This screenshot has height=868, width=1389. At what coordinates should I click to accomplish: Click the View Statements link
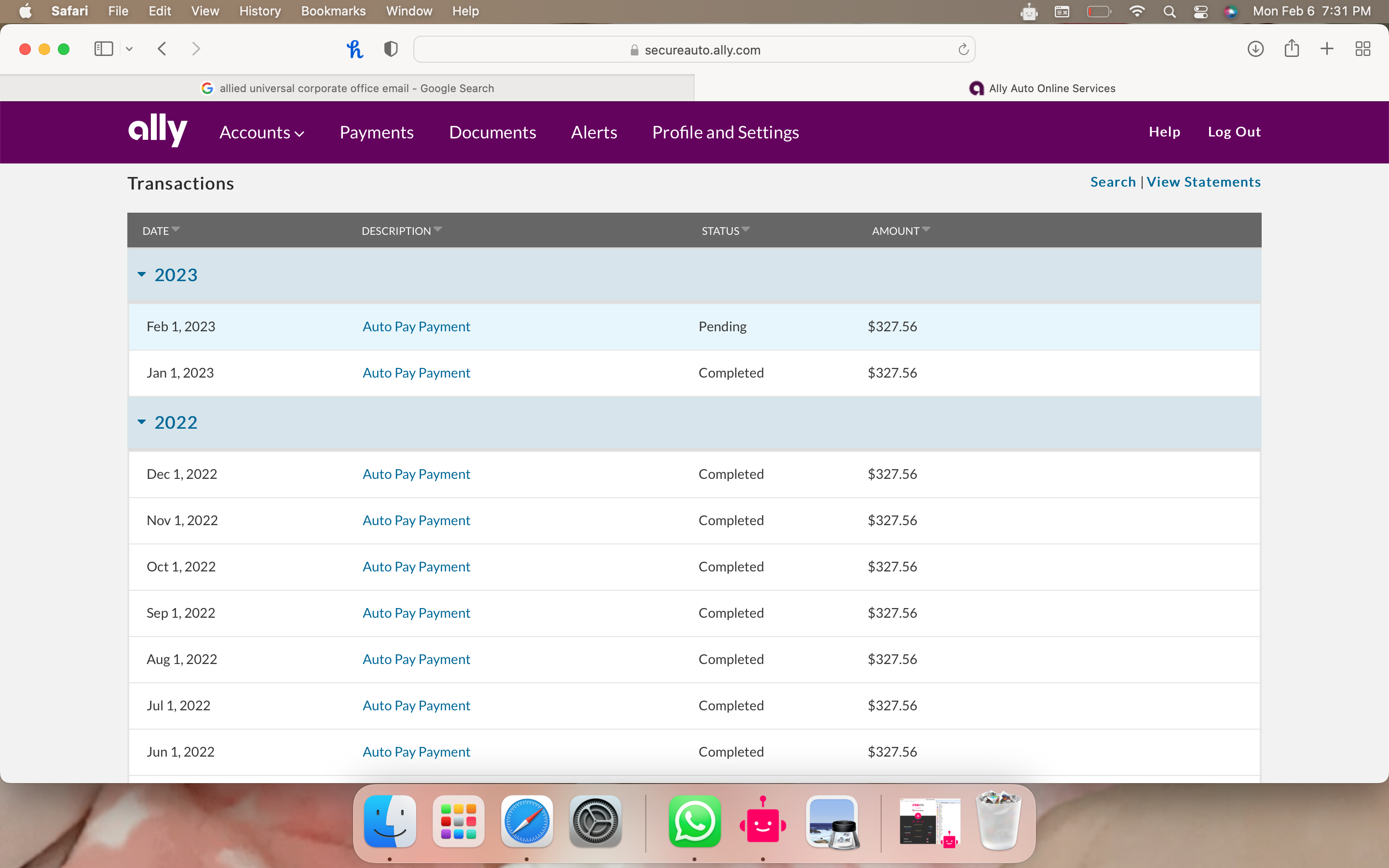point(1203,182)
